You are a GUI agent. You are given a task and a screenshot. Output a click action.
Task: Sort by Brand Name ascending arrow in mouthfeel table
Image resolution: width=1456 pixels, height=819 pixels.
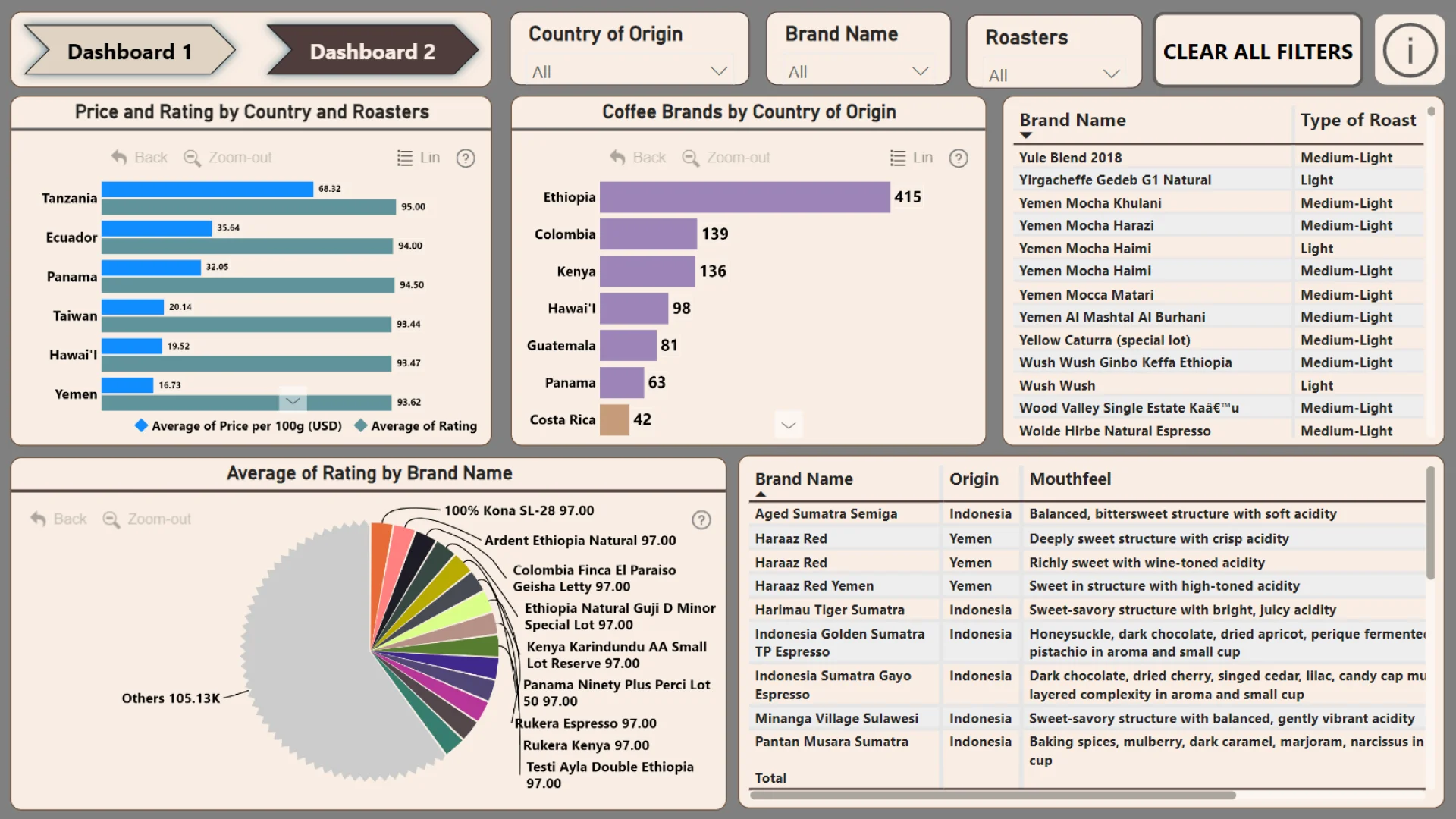tap(761, 494)
